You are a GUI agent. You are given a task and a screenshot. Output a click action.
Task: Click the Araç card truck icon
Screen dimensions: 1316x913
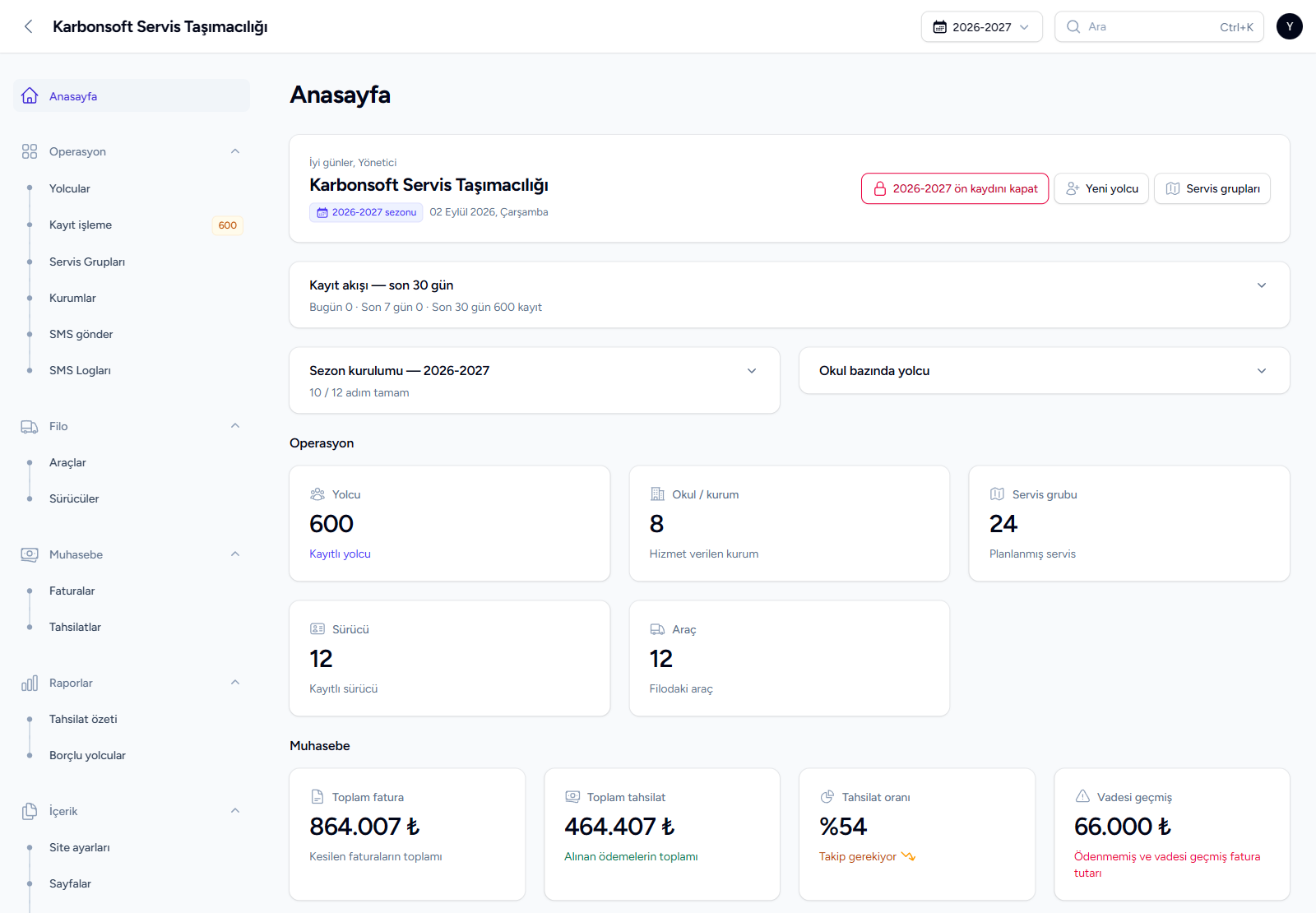pyautogui.click(x=657, y=629)
